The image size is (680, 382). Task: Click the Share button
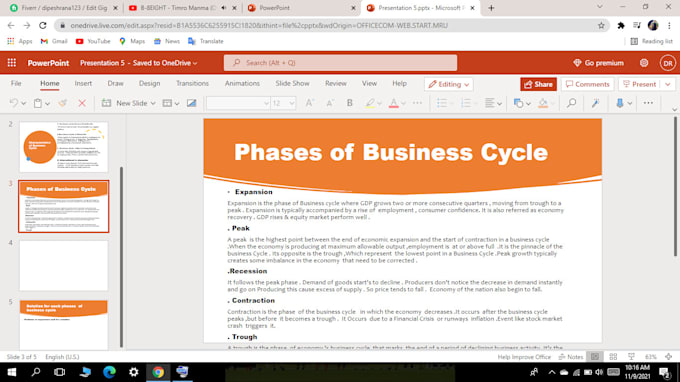tap(538, 84)
